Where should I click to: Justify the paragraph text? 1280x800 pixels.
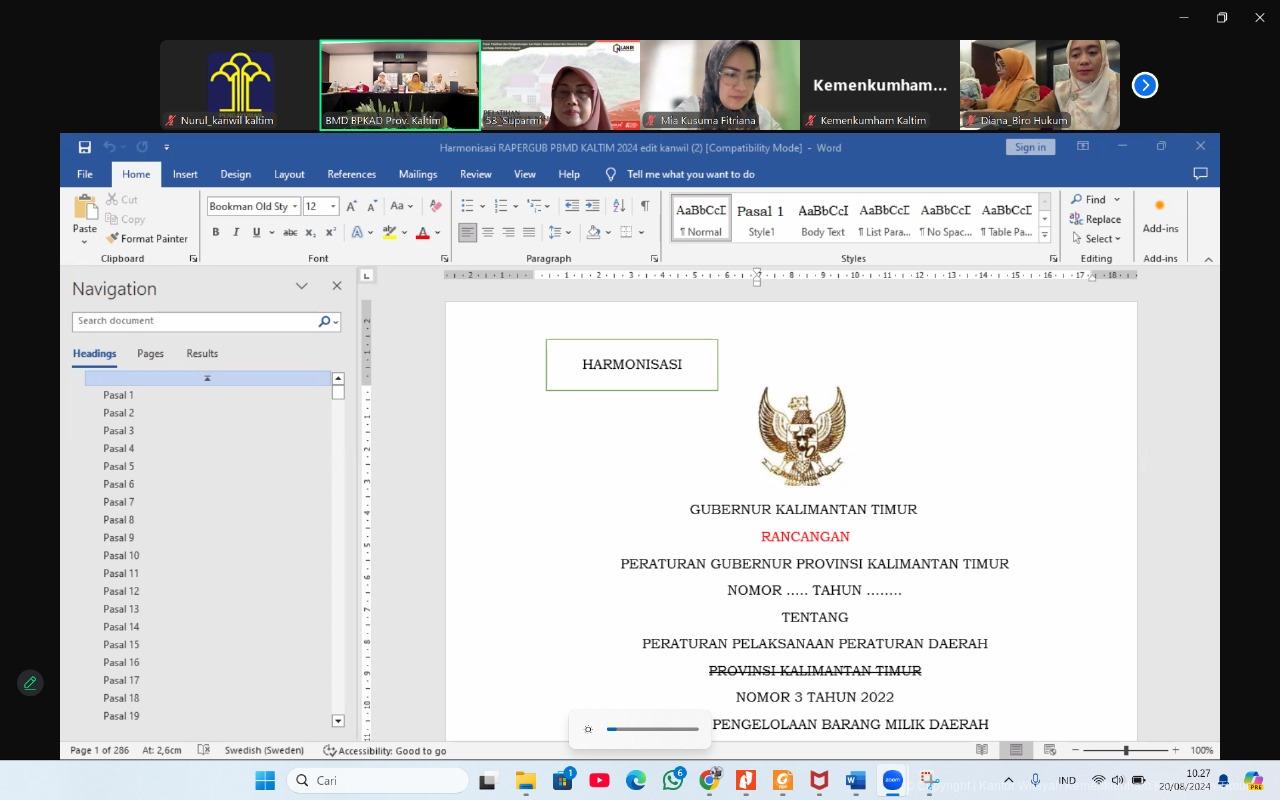[529, 232]
